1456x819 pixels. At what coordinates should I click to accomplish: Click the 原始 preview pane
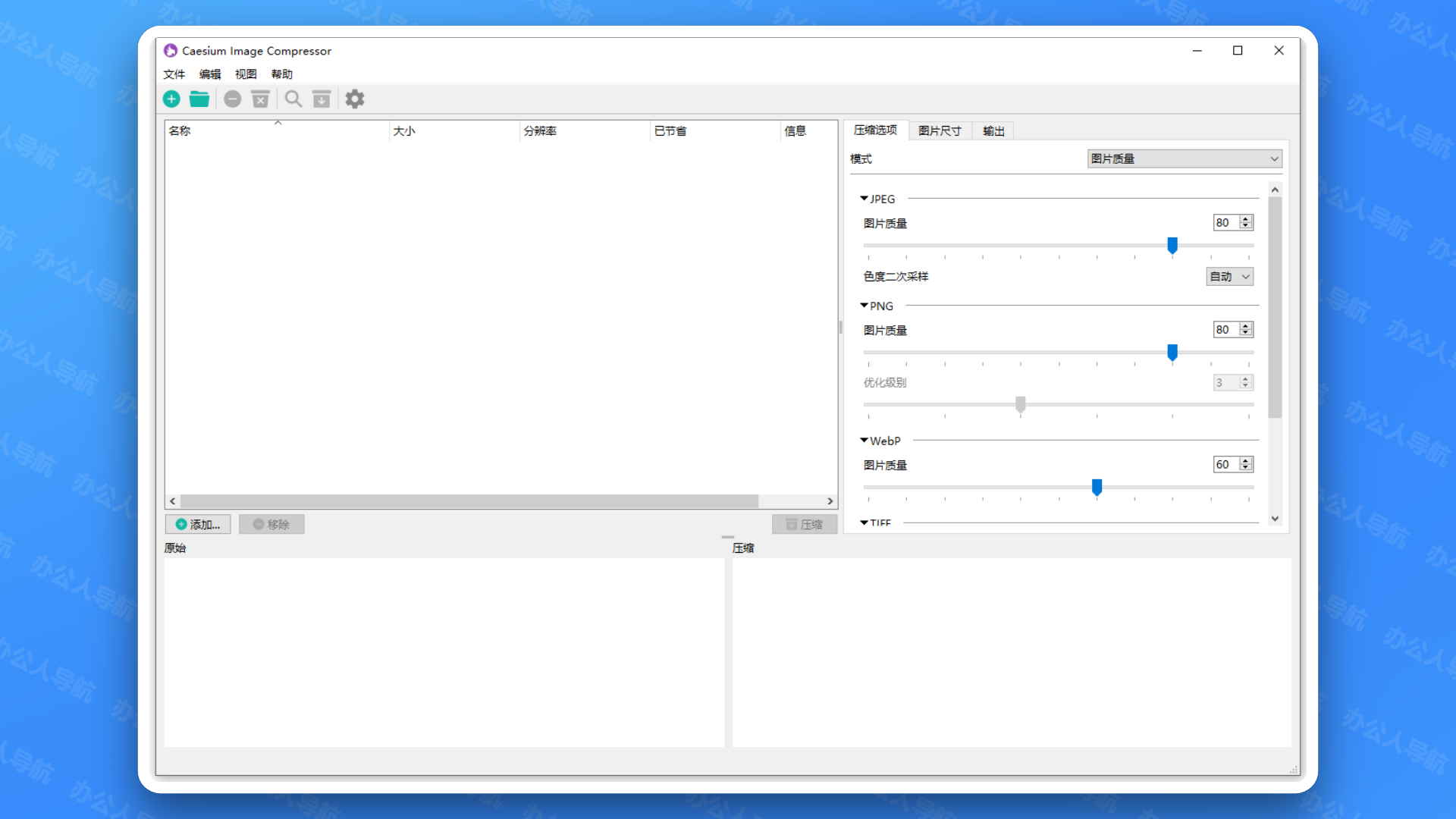coord(444,653)
